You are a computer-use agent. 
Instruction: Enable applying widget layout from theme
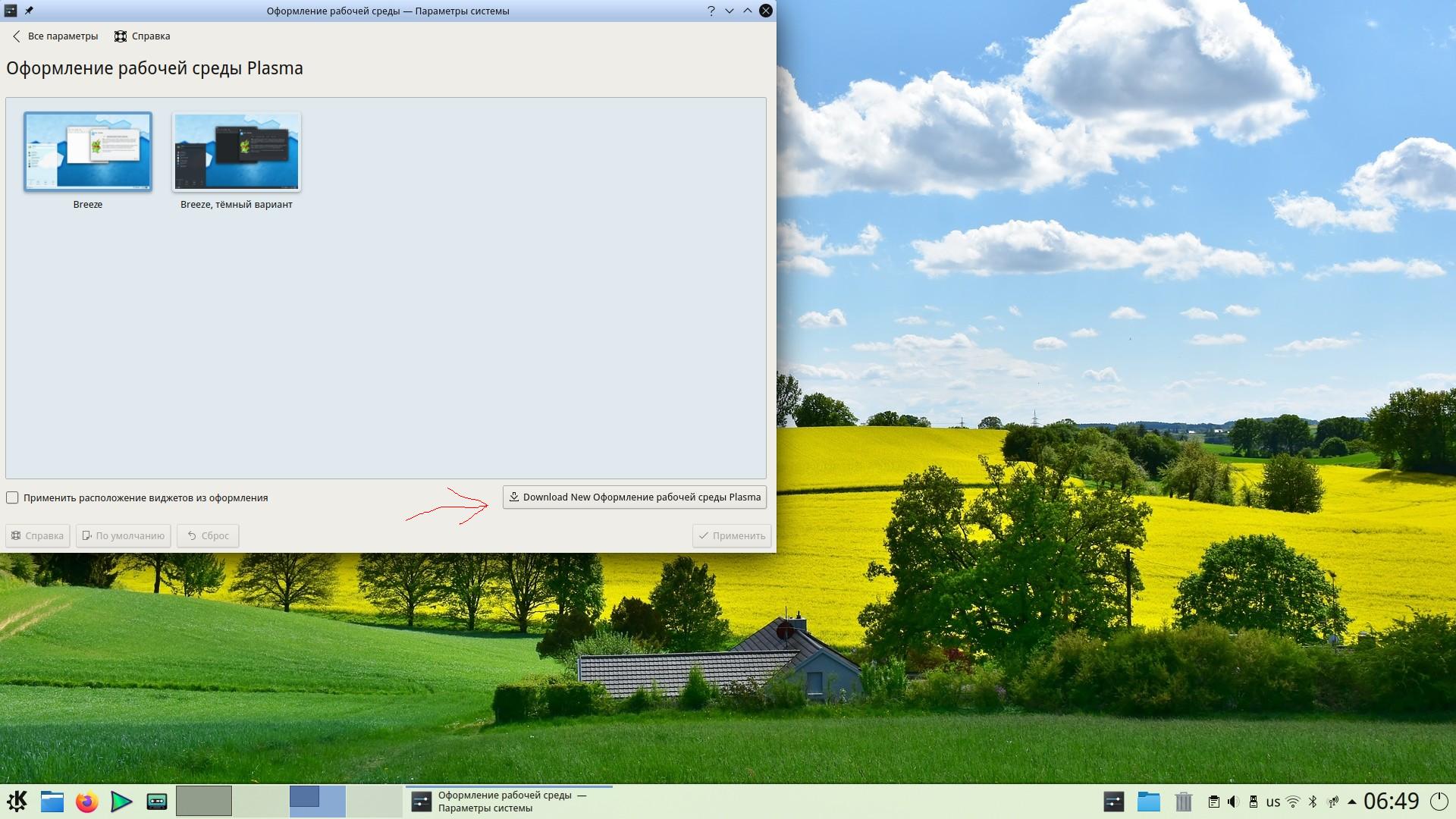point(13,498)
